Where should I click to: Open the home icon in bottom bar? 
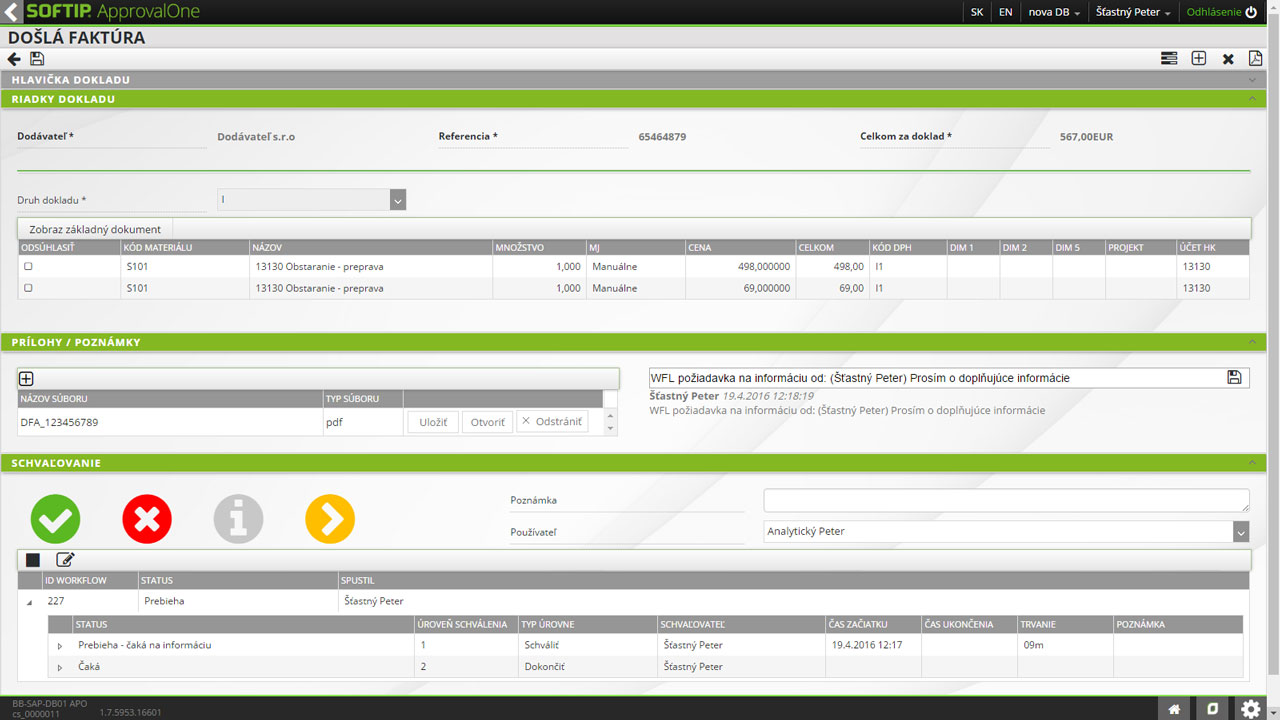click(1174, 708)
